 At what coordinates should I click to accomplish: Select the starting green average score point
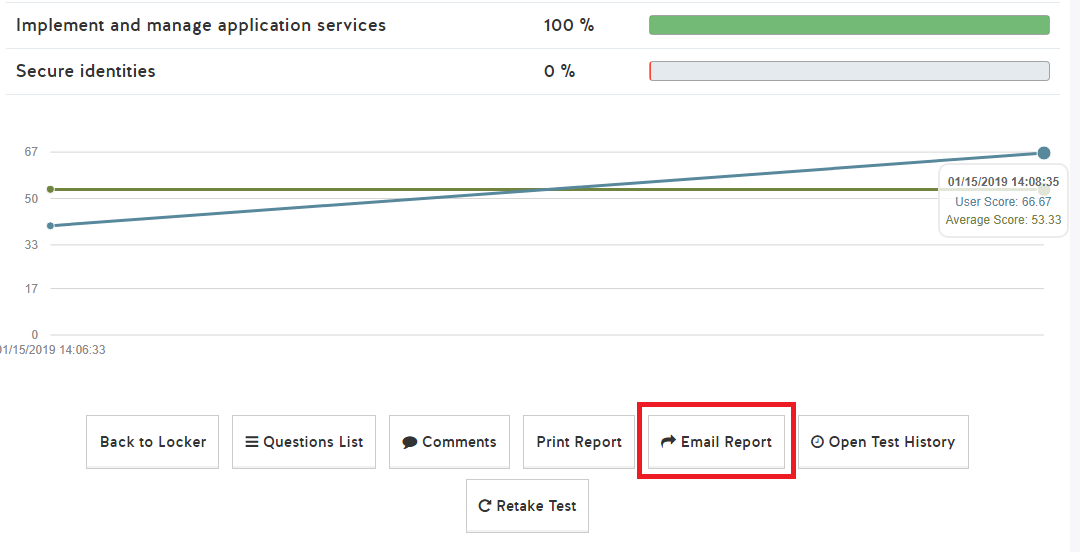pos(50,189)
